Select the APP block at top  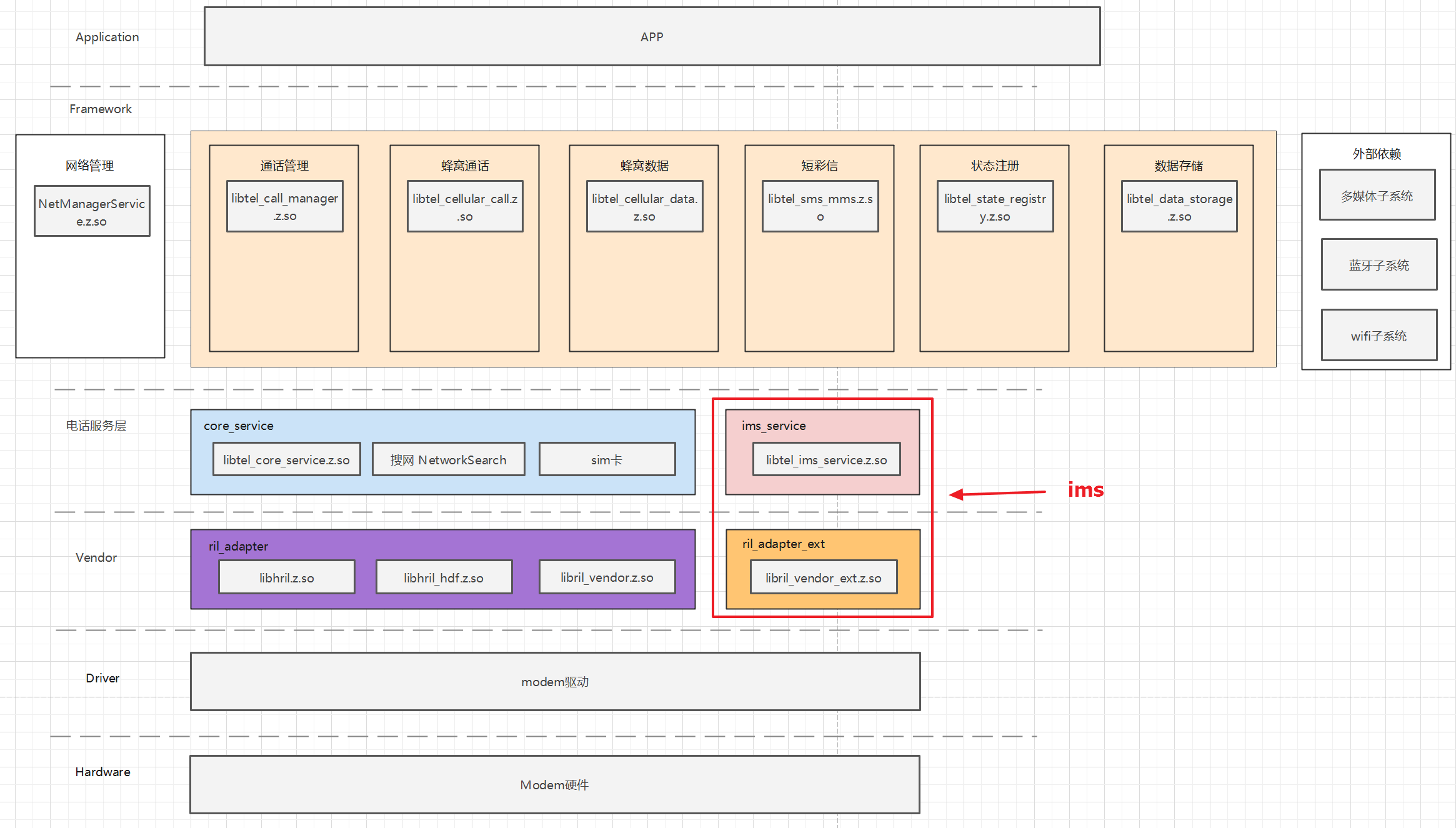(x=652, y=36)
